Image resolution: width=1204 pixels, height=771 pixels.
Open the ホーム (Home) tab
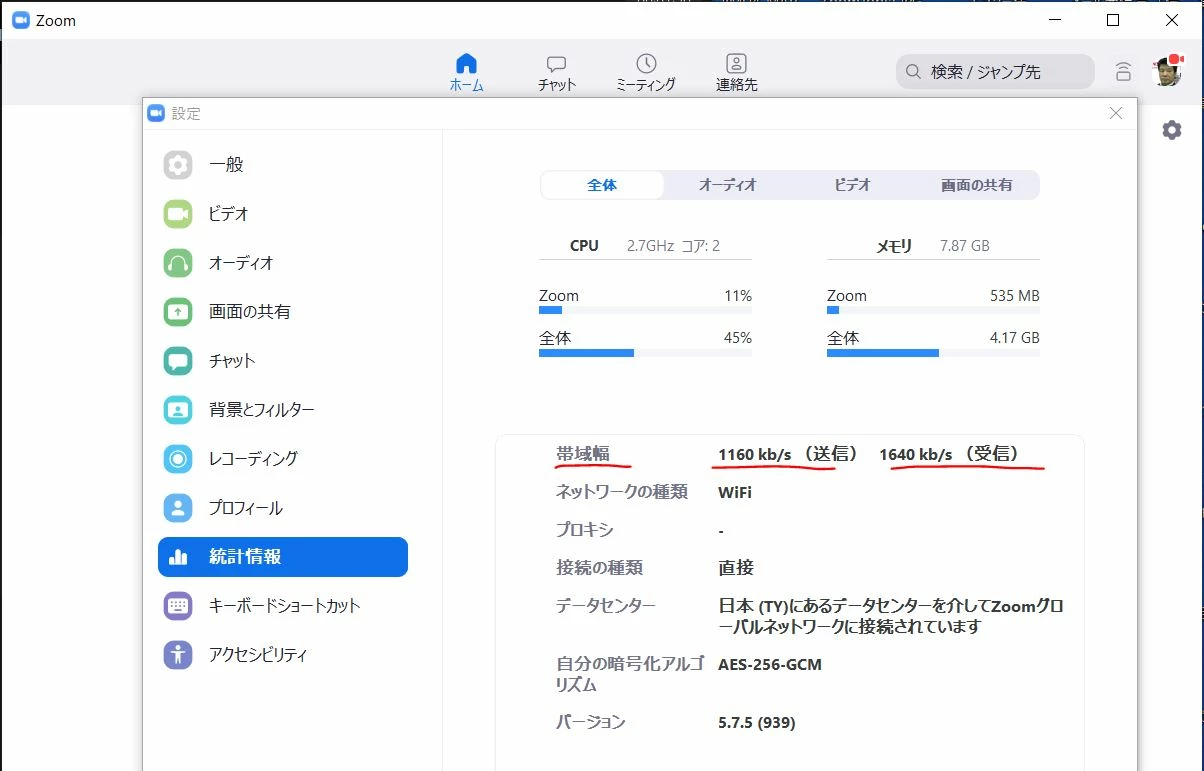(466, 72)
